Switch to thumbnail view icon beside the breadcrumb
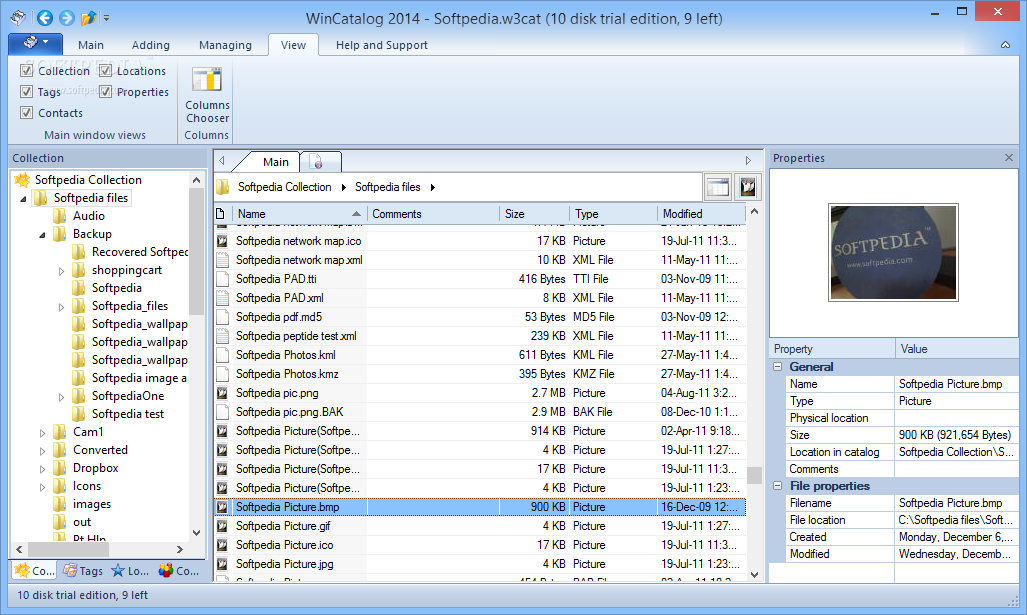Screen dimensions: 1027x615 click(x=747, y=187)
